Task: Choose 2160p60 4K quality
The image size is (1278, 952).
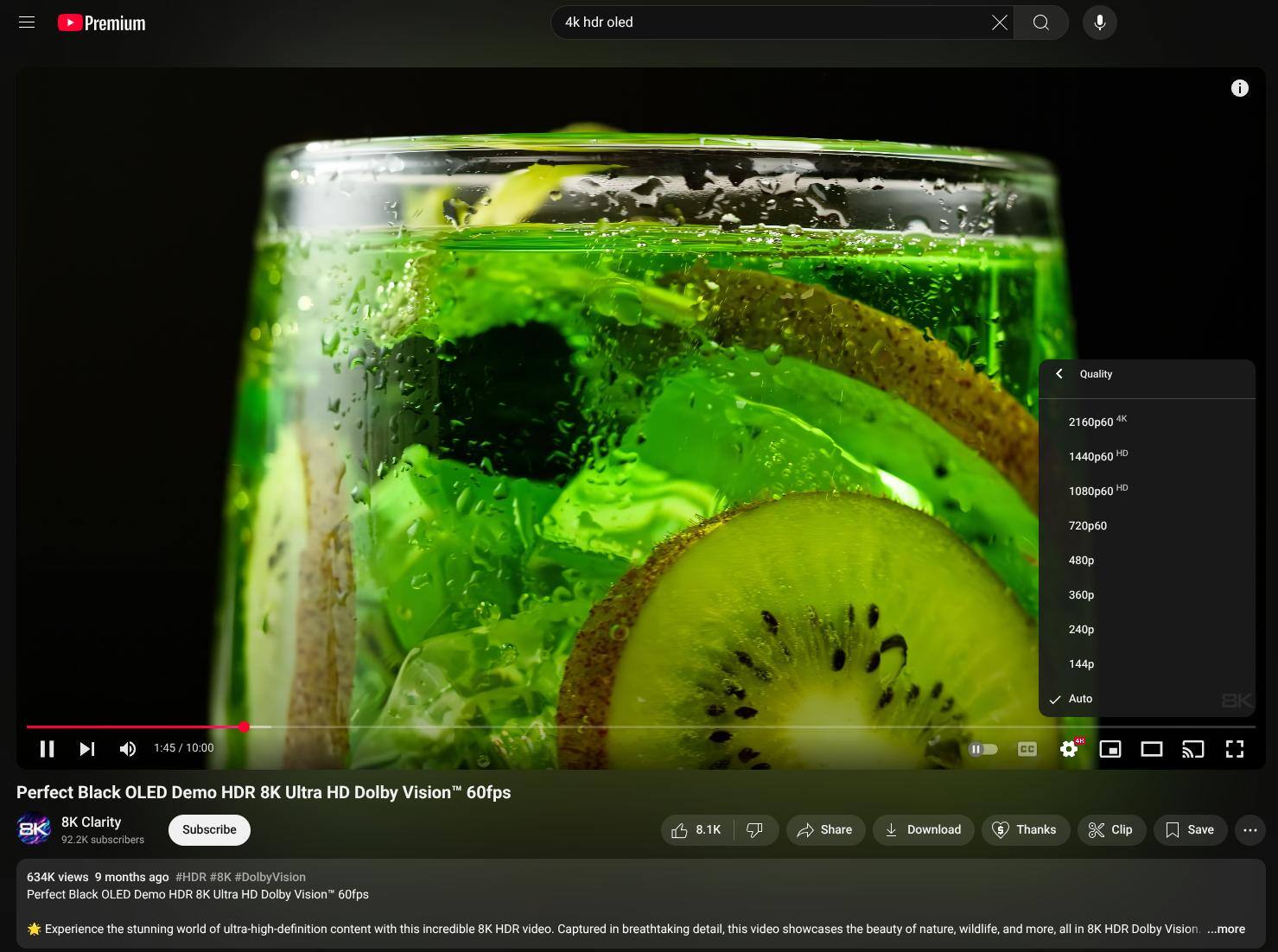Action: pos(1090,422)
